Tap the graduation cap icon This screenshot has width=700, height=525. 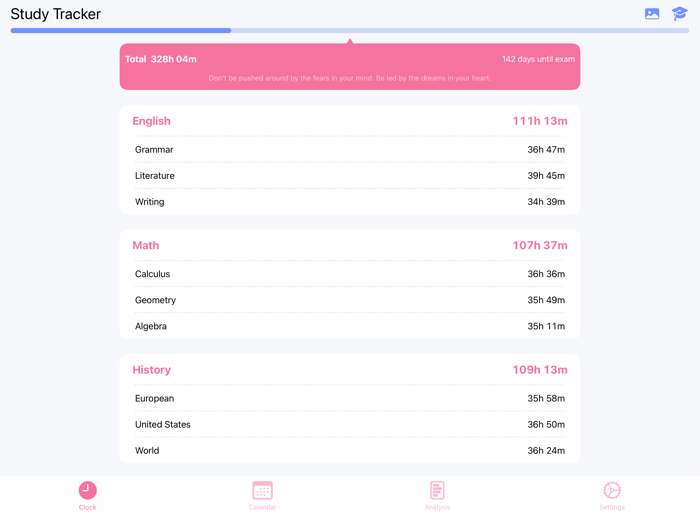pos(679,14)
